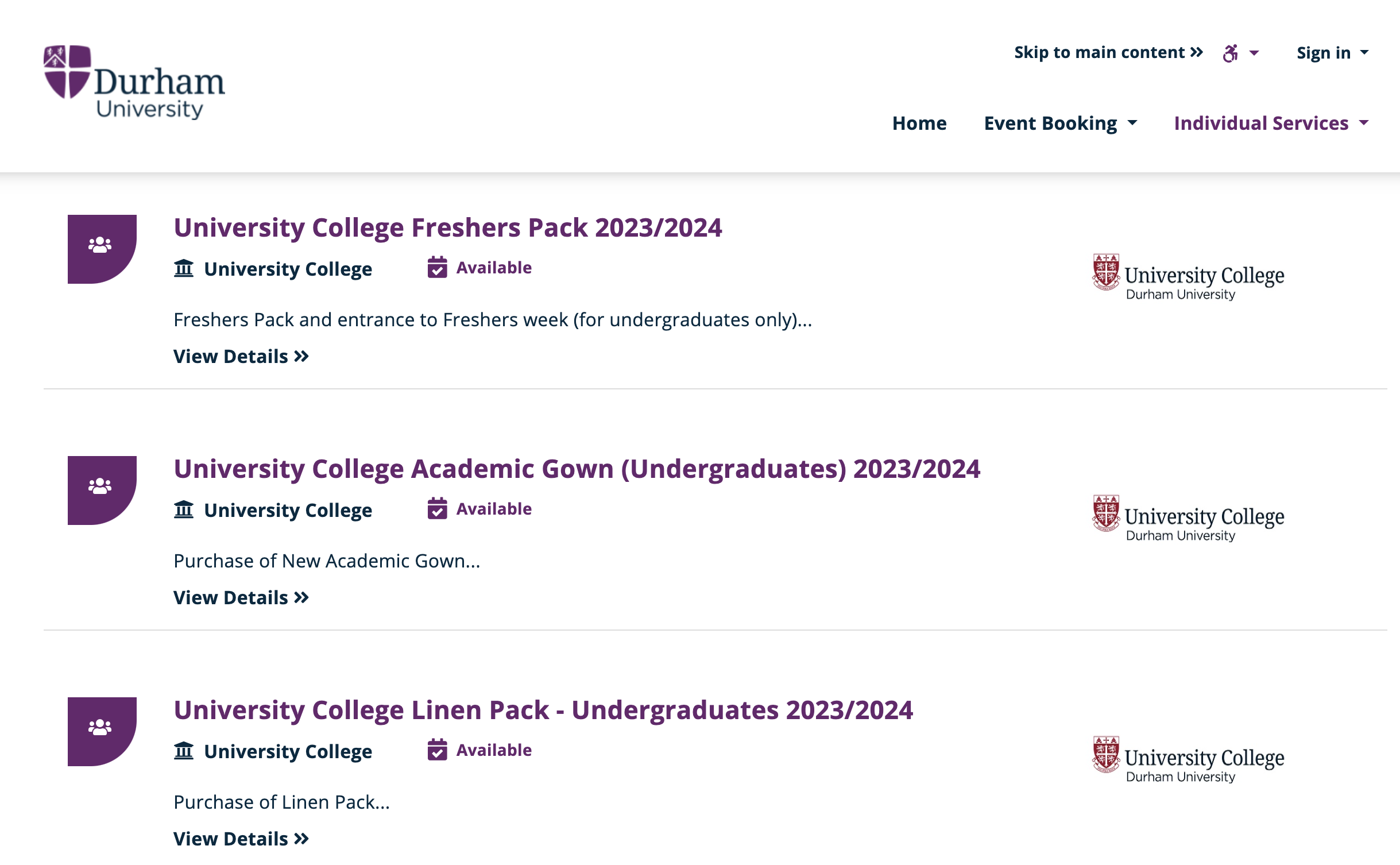Image resolution: width=1400 pixels, height=865 pixels.
Task: Go to the Home menu item
Action: (919, 123)
